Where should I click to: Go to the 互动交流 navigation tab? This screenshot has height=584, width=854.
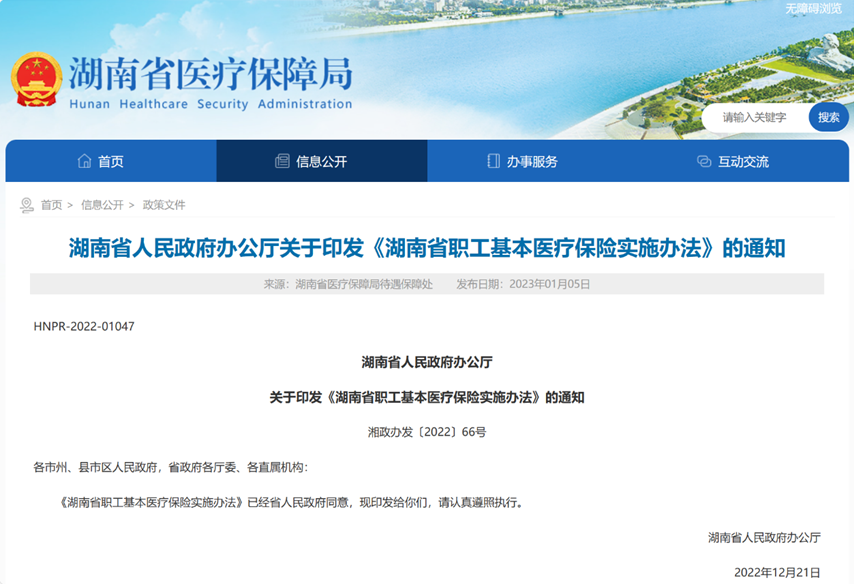click(x=743, y=161)
